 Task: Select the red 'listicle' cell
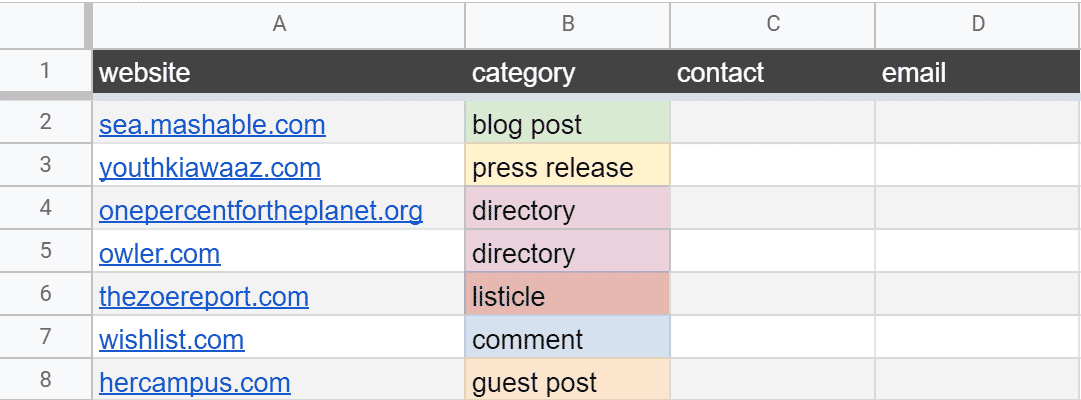click(567, 297)
